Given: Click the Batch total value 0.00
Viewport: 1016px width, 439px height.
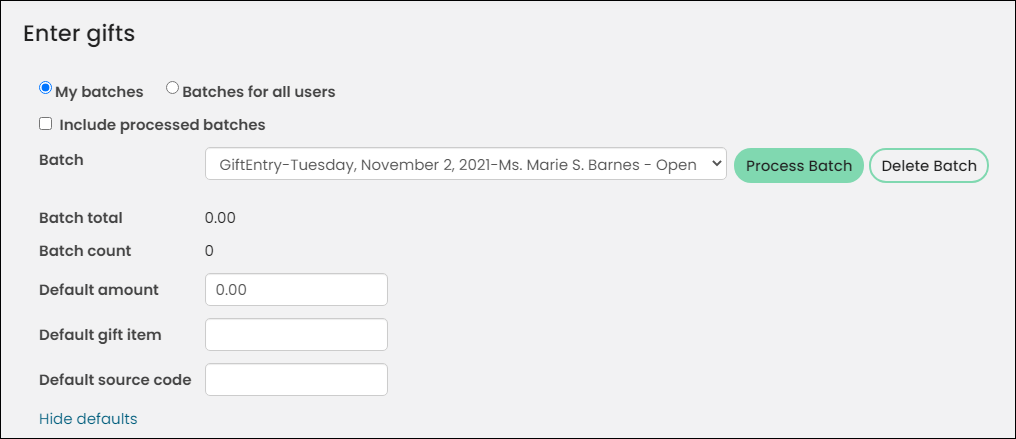Looking at the screenshot, I should click(x=220, y=218).
